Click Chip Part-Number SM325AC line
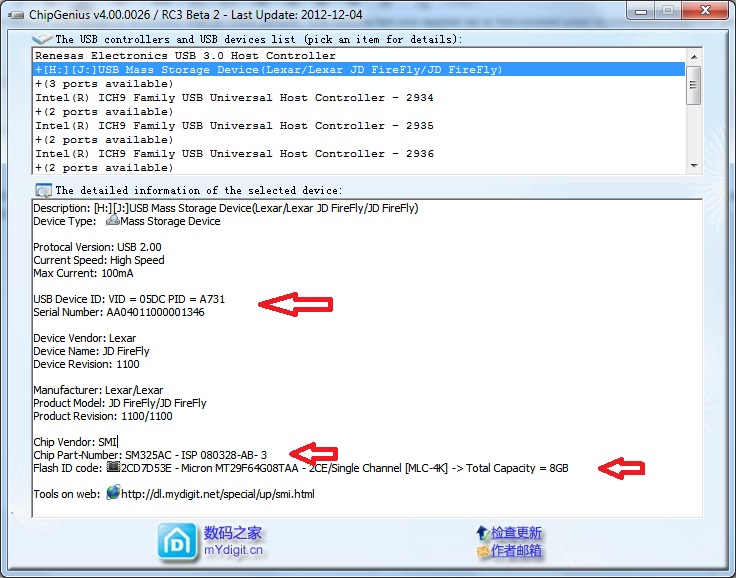 pyautogui.click(x=150, y=455)
